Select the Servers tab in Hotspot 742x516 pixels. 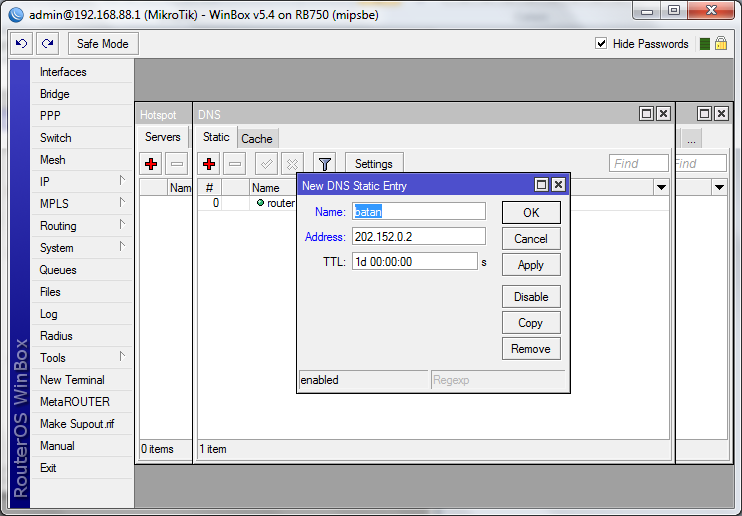[x=163, y=137]
